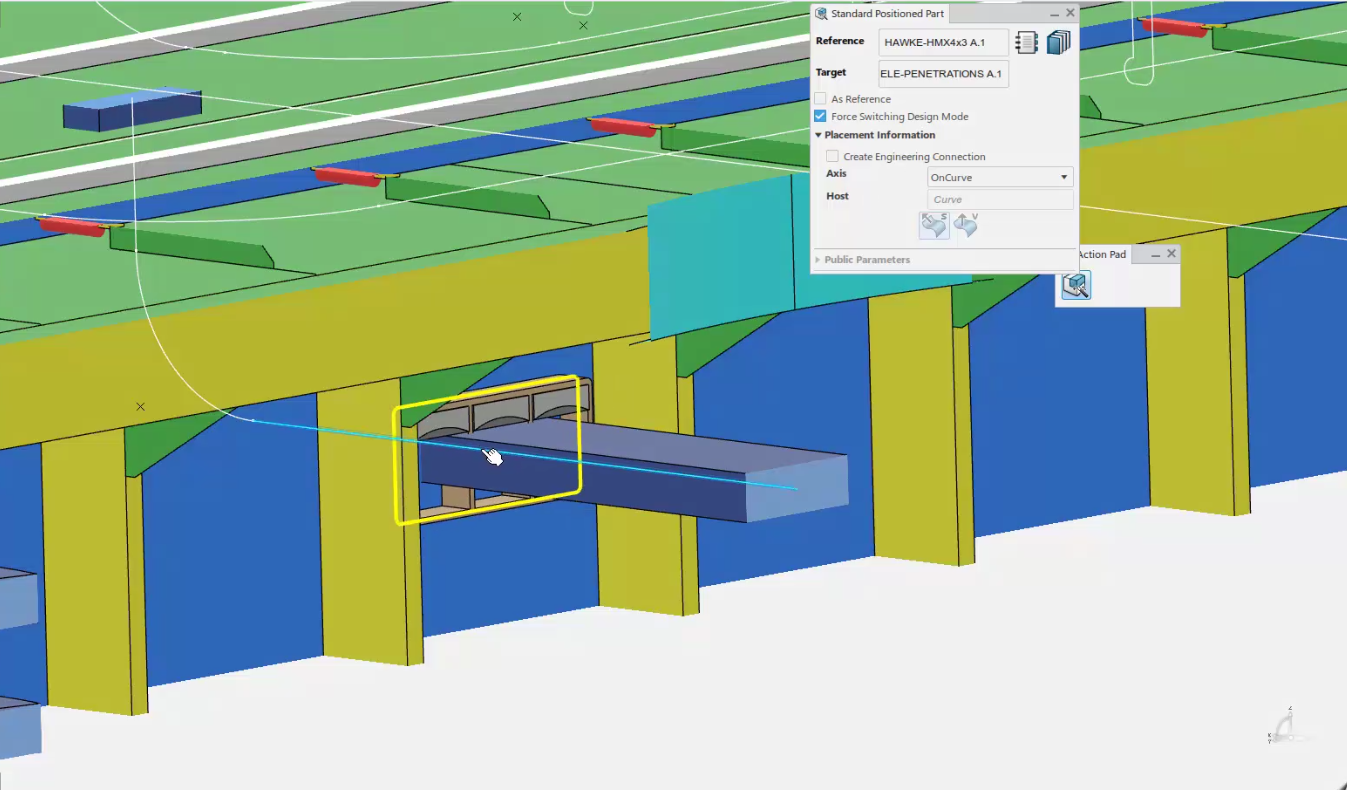The height and width of the screenshot is (790, 1347).
Task: Close the Action Pad panel
Action: click(x=1171, y=254)
